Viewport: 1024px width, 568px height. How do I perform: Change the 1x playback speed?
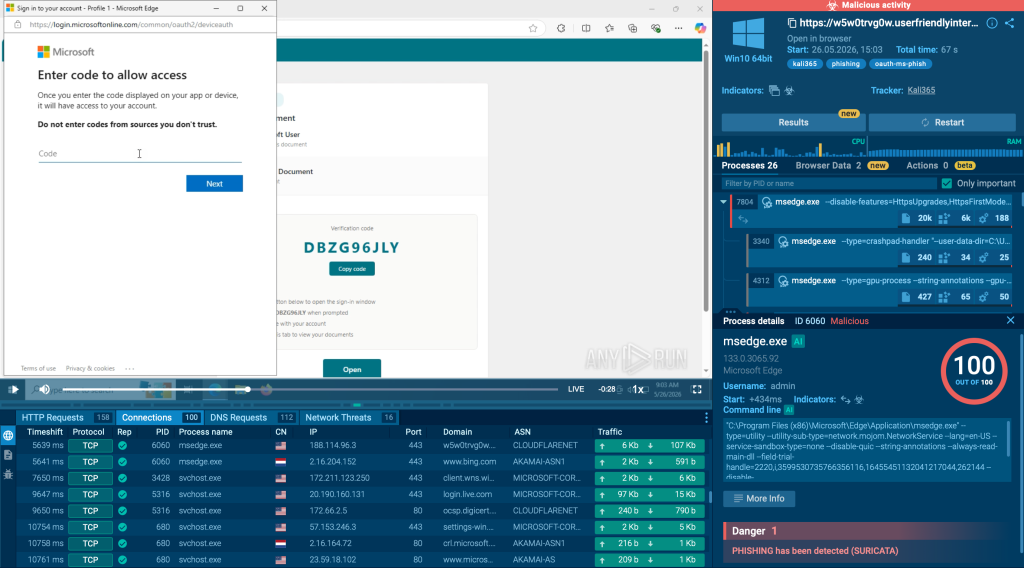(637, 390)
